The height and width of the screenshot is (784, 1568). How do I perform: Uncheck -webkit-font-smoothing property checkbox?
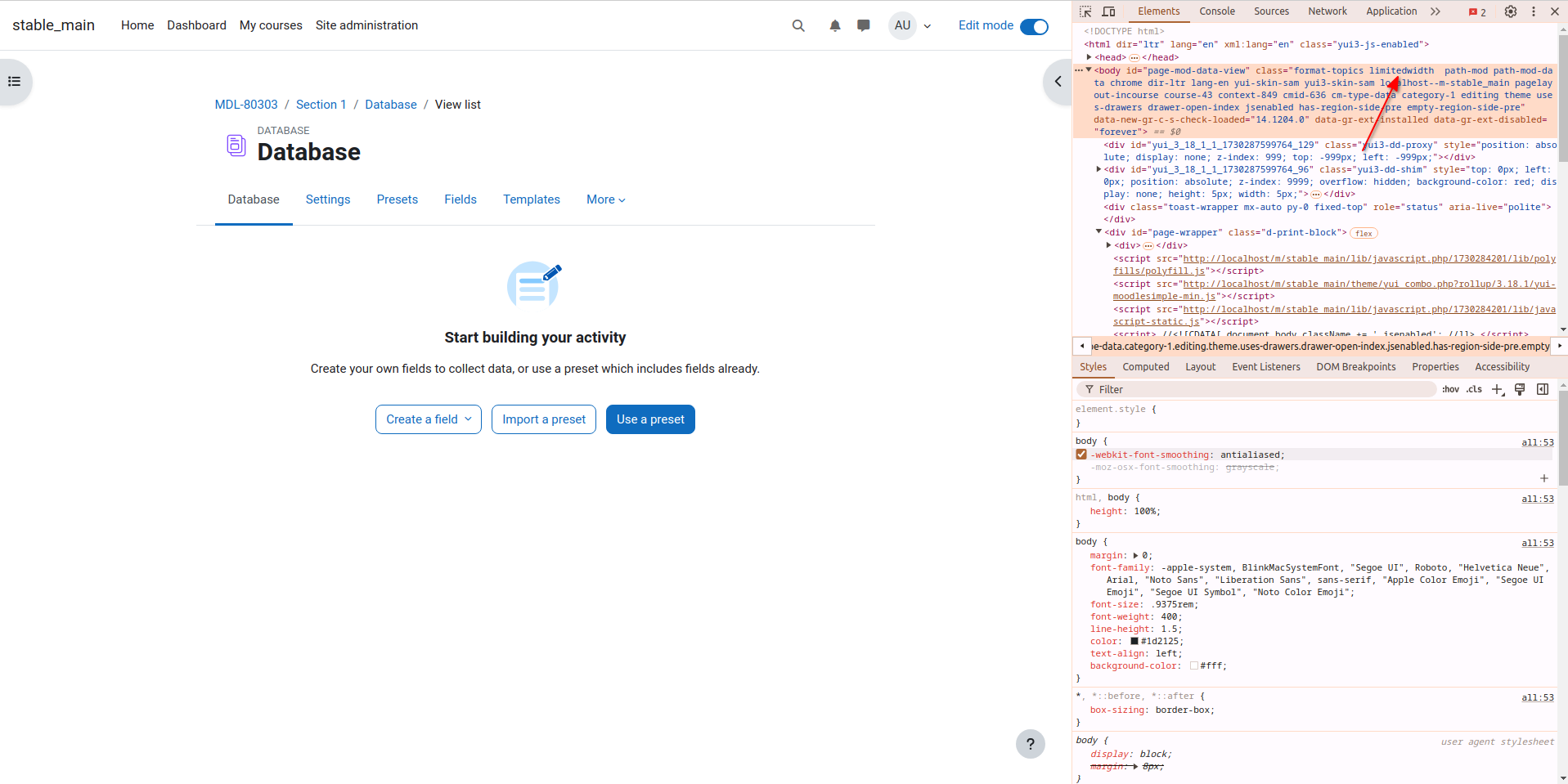tap(1081, 455)
